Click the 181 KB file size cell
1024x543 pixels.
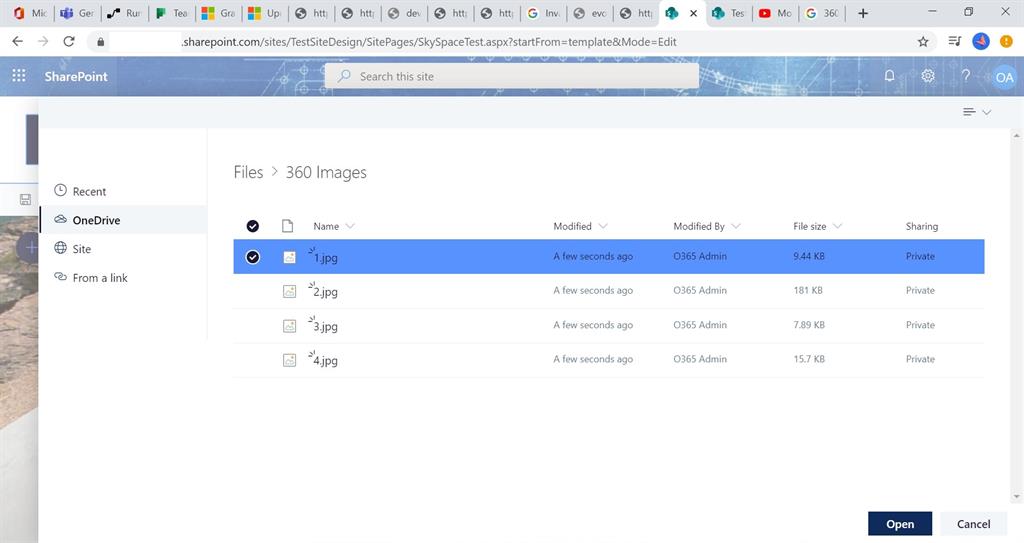808,290
